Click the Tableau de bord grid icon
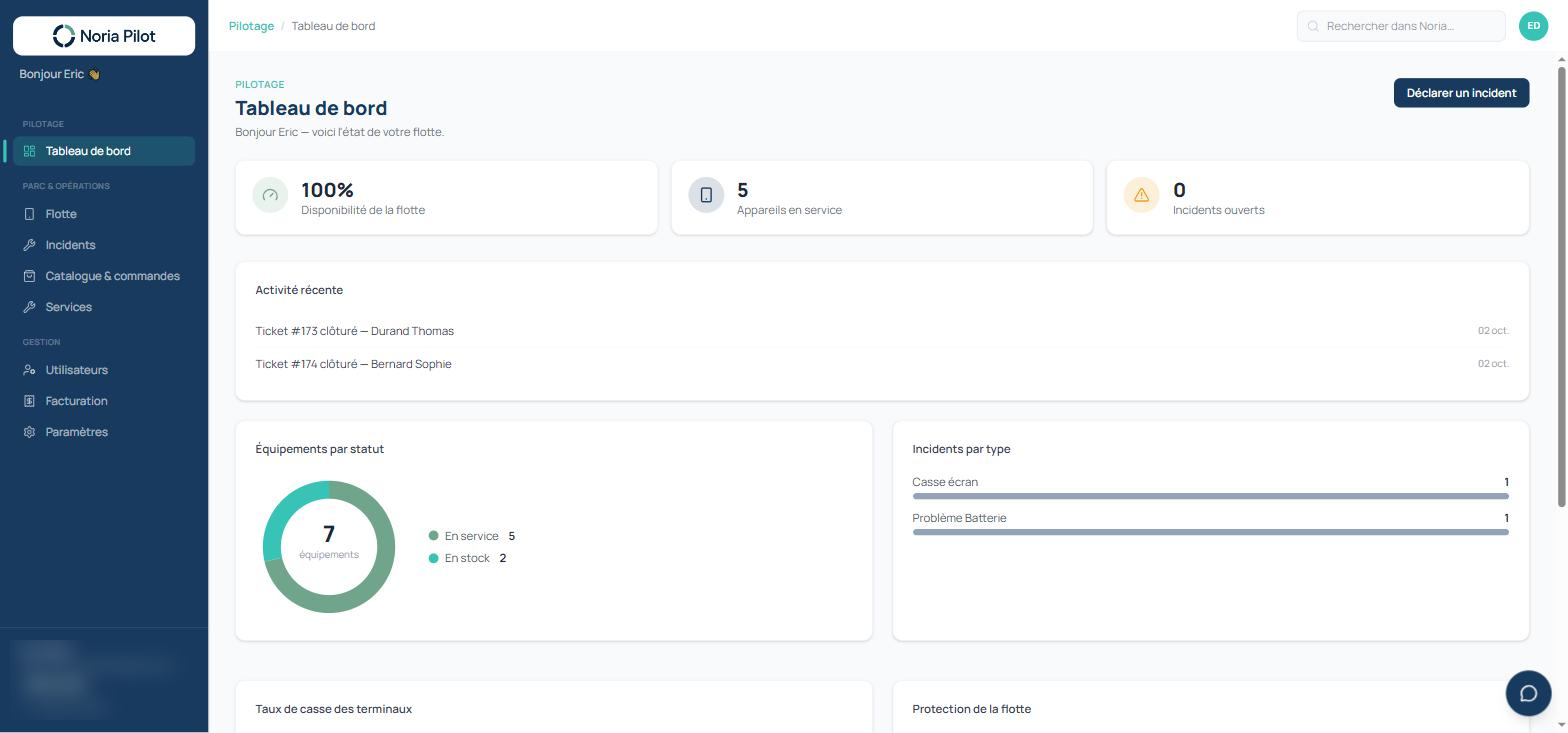The height and width of the screenshot is (733, 1568). pyautogui.click(x=29, y=151)
